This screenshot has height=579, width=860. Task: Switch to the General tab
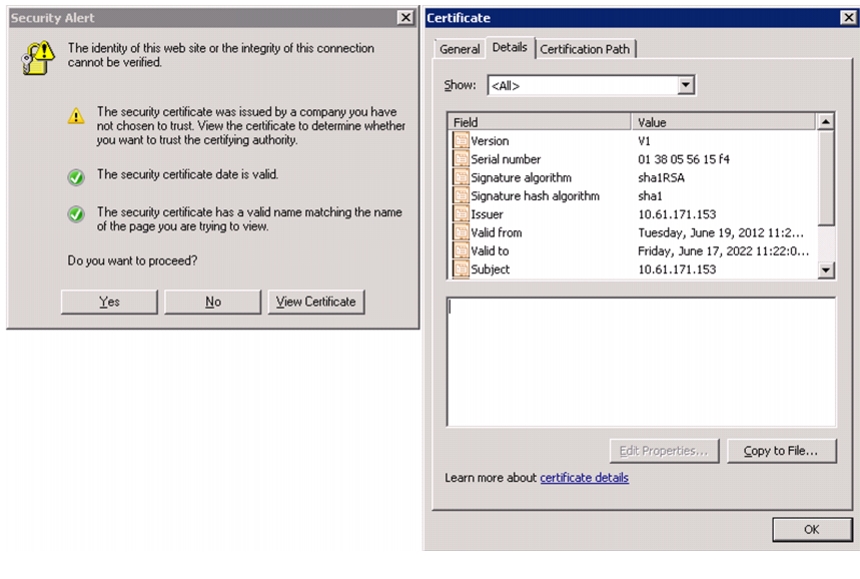459,49
